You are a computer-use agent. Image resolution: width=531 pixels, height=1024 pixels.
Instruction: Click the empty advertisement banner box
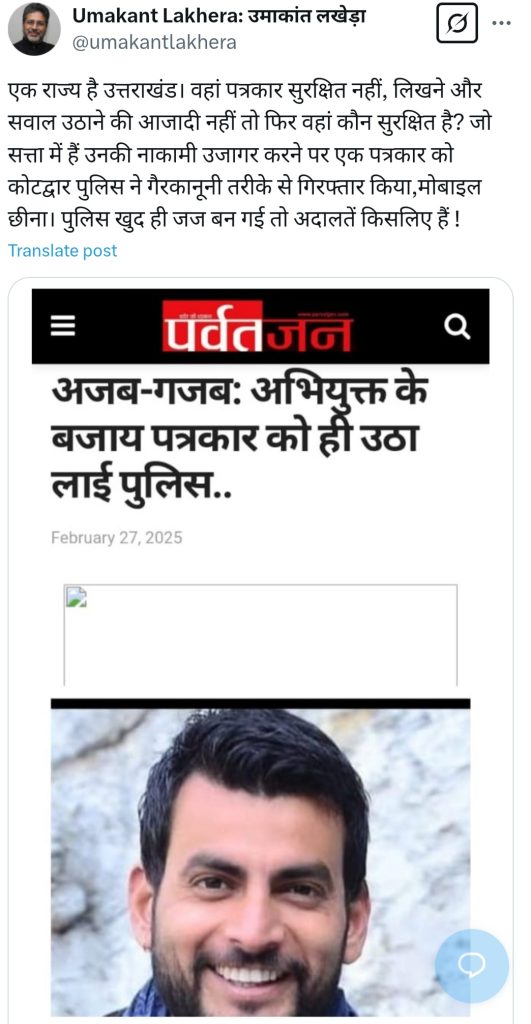point(260,634)
